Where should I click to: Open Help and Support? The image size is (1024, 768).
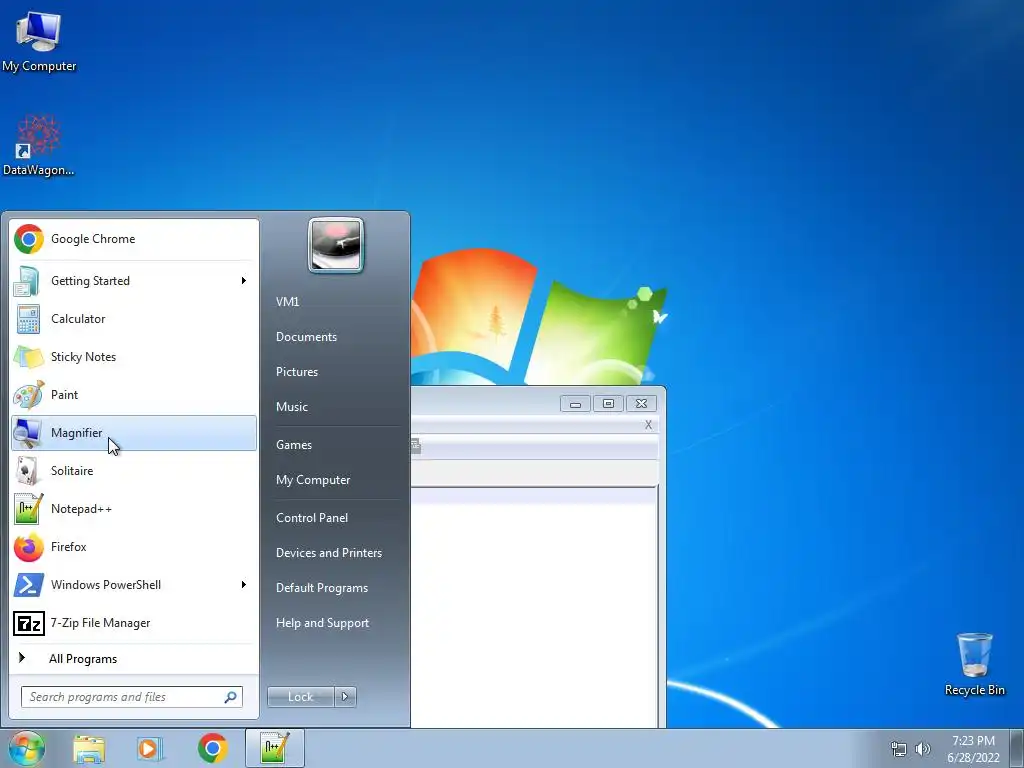coord(336,623)
